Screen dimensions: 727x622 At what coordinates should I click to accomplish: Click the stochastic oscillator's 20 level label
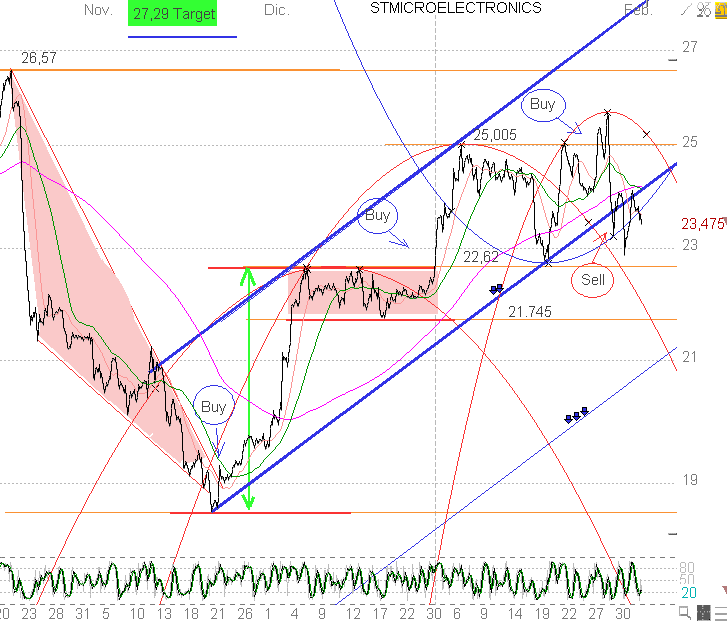[688, 593]
